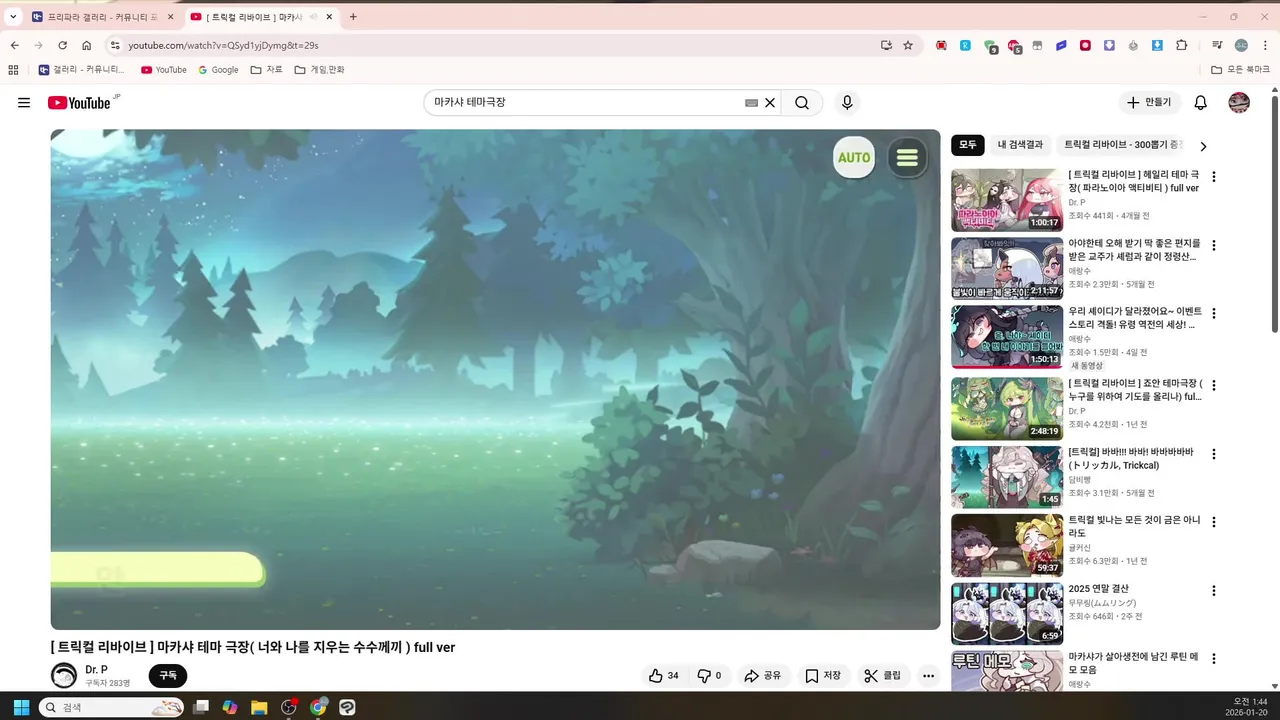This screenshot has width=1280, height=720.
Task: Open the YouTube hamburger guide menu
Action: point(24,102)
